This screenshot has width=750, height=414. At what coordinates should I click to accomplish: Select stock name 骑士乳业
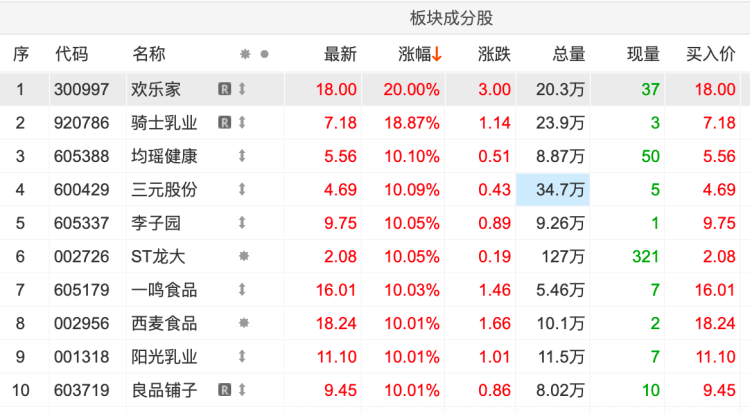coord(164,123)
